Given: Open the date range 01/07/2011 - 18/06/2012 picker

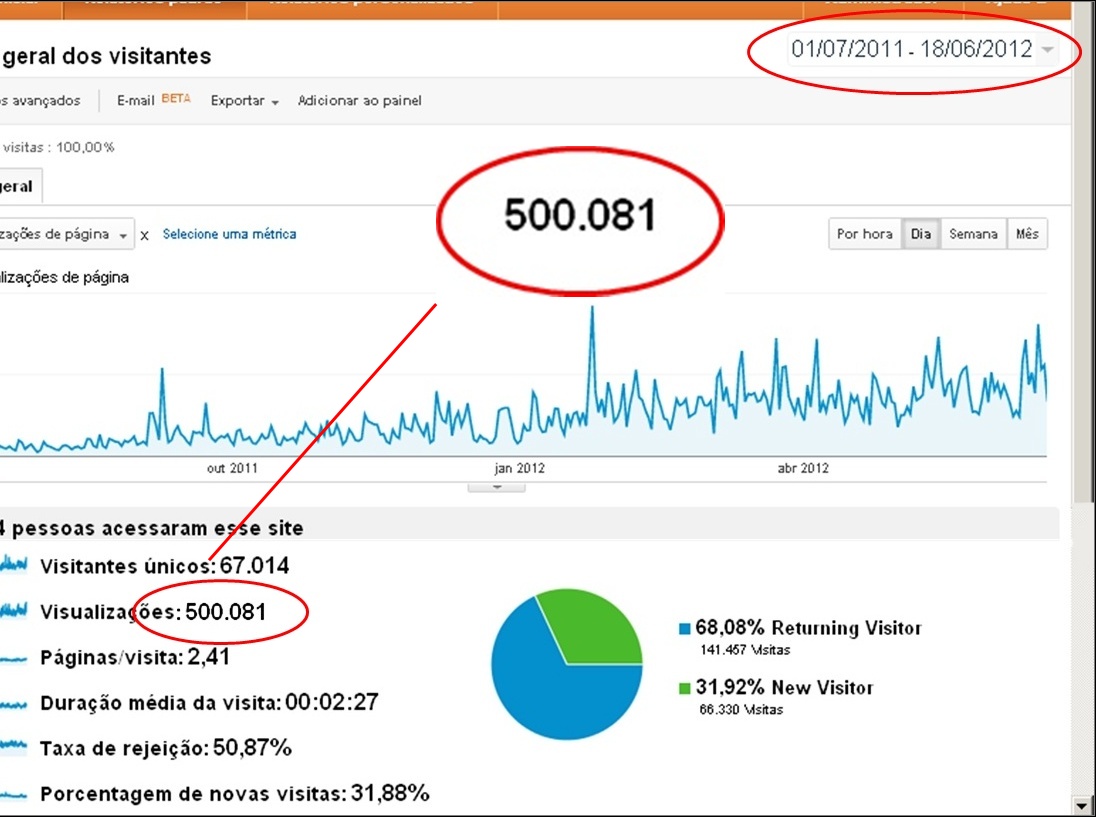Looking at the screenshot, I should (x=921, y=50).
